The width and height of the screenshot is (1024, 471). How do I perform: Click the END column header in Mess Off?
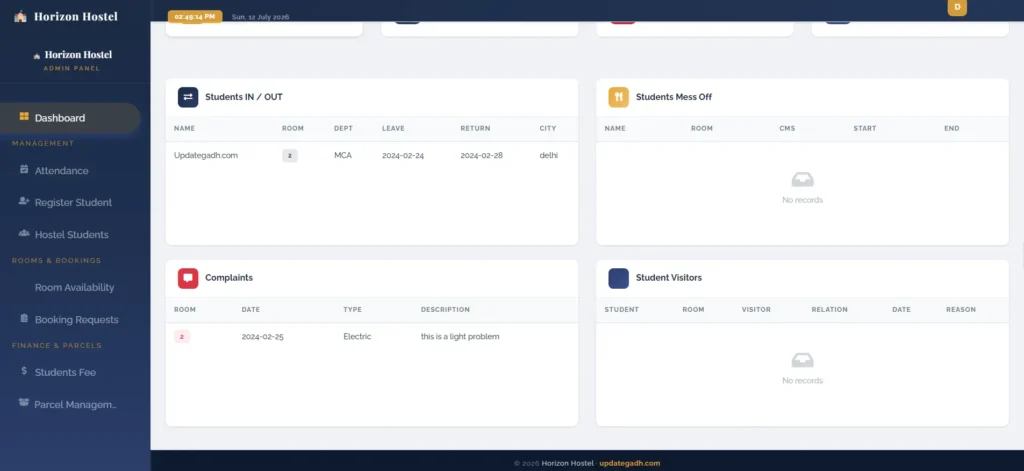[952, 129]
